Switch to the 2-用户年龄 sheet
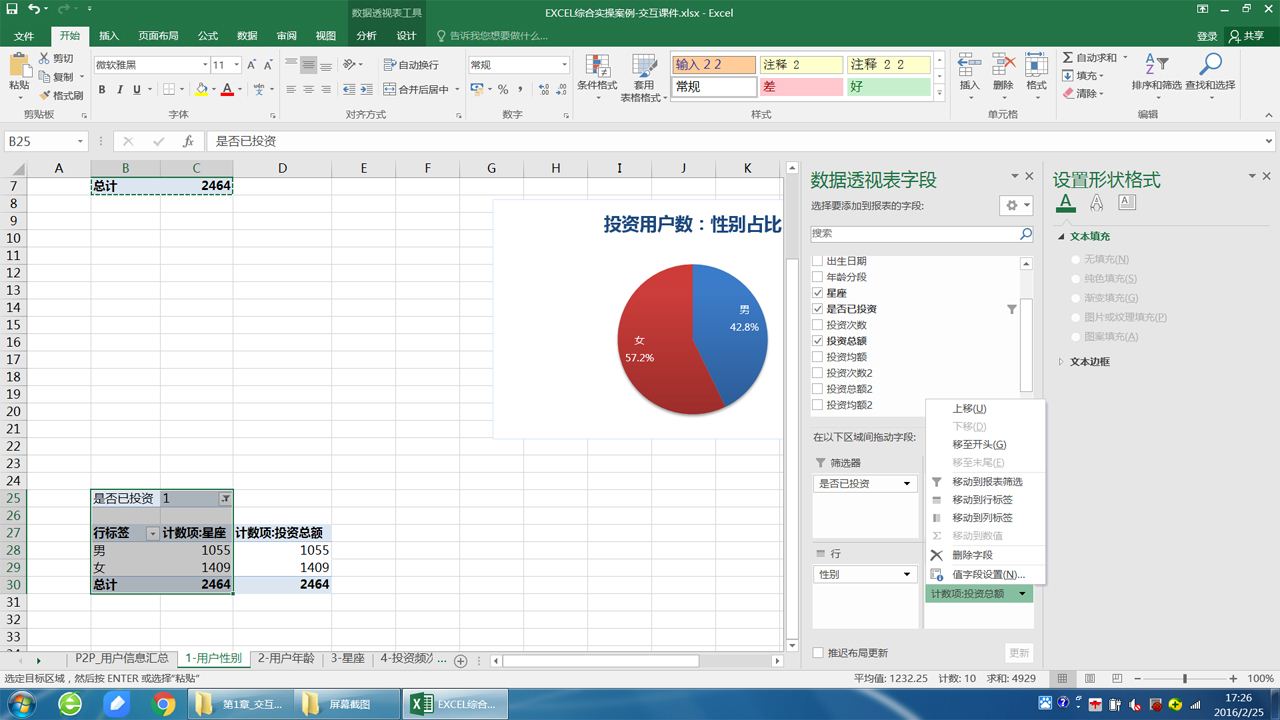 point(286,659)
